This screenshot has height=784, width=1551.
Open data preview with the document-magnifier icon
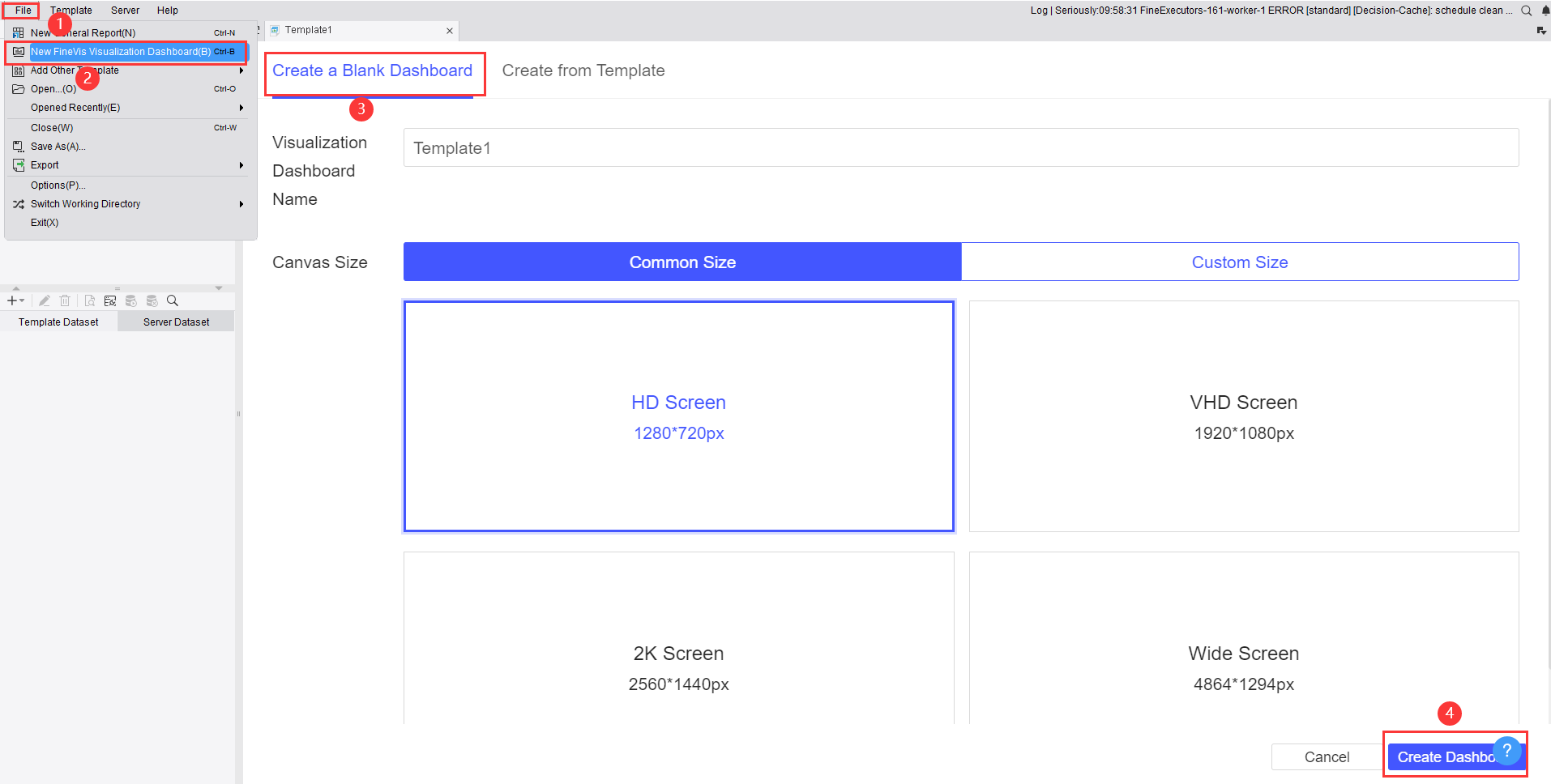tap(89, 300)
